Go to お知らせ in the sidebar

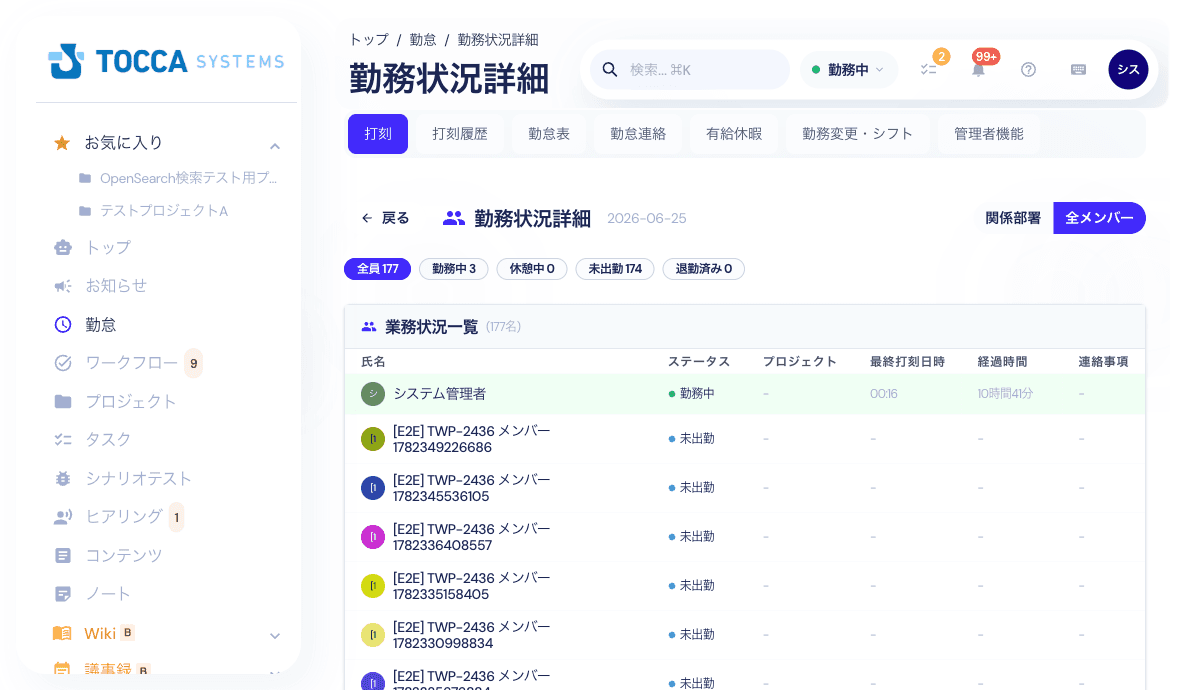point(116,286)
